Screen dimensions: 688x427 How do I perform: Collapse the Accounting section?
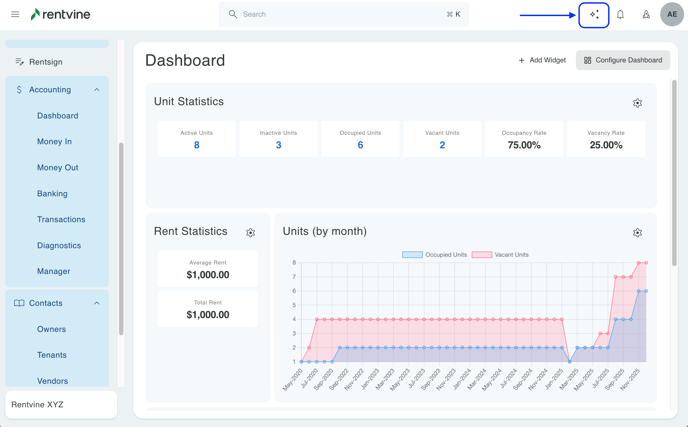[x=97, y=90]
